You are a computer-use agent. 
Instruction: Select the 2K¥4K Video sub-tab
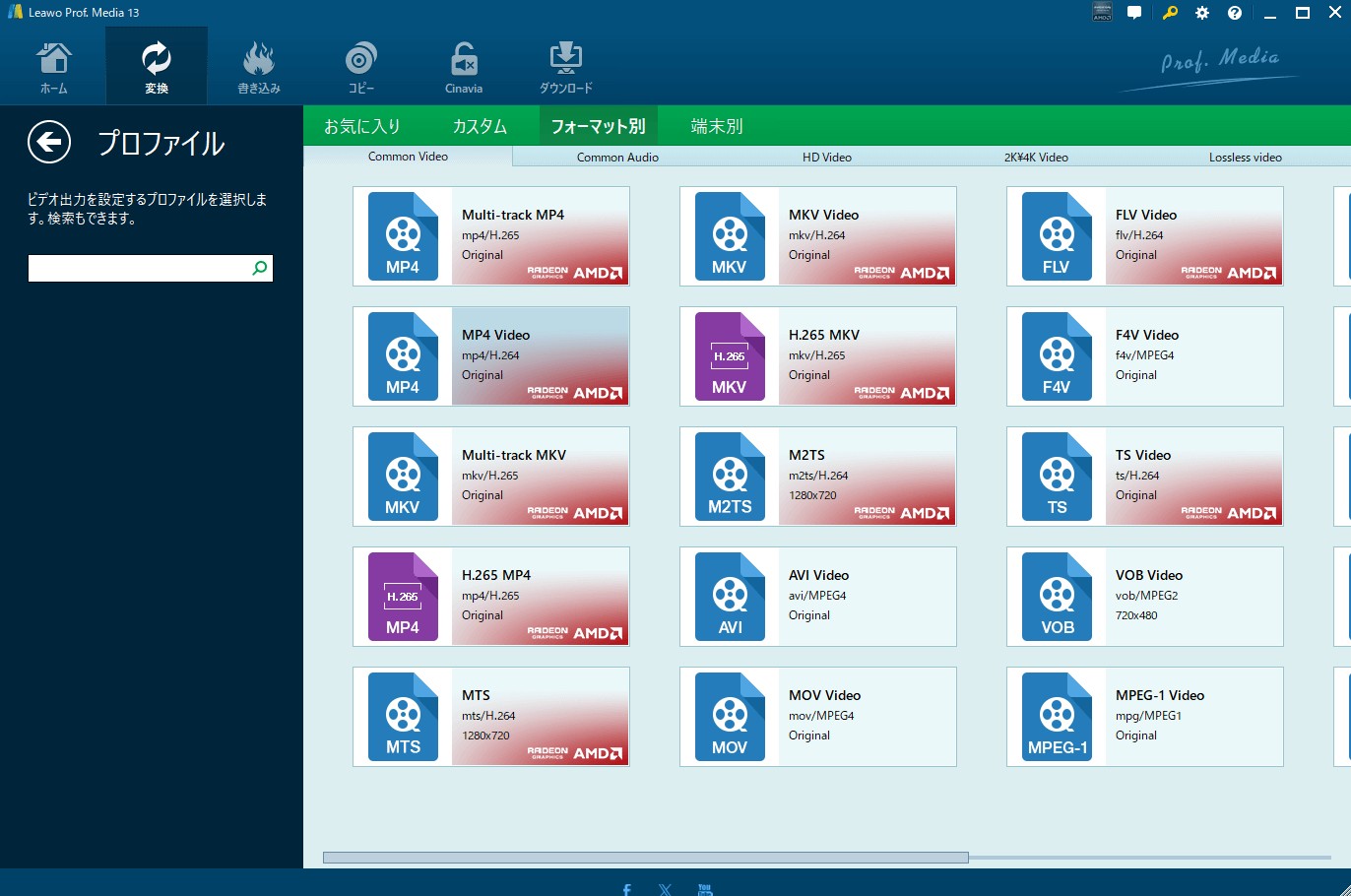pyautogui.click(x=1036, y=158)
